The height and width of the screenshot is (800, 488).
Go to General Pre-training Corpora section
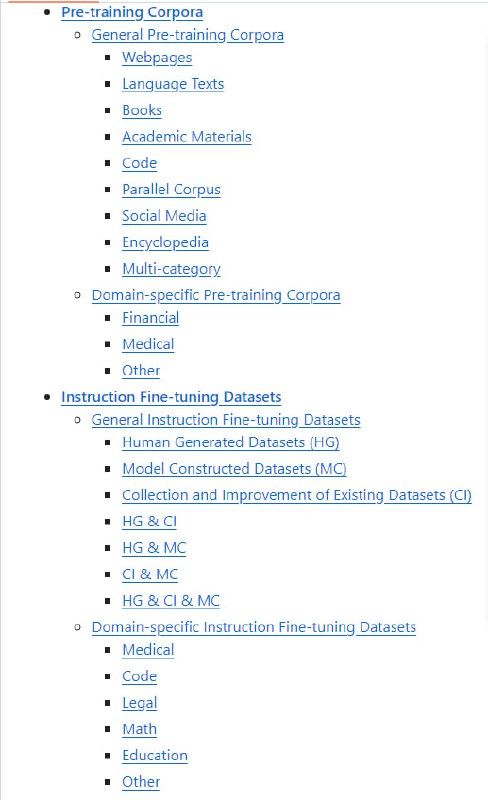(x=187, y=35)
